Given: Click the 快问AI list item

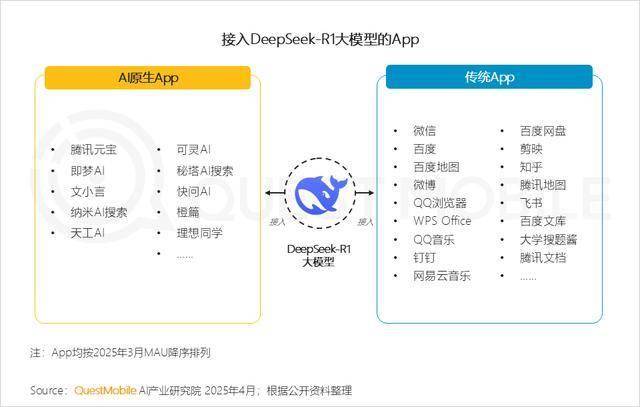Looking at the screenshot, I should (194, 191).
